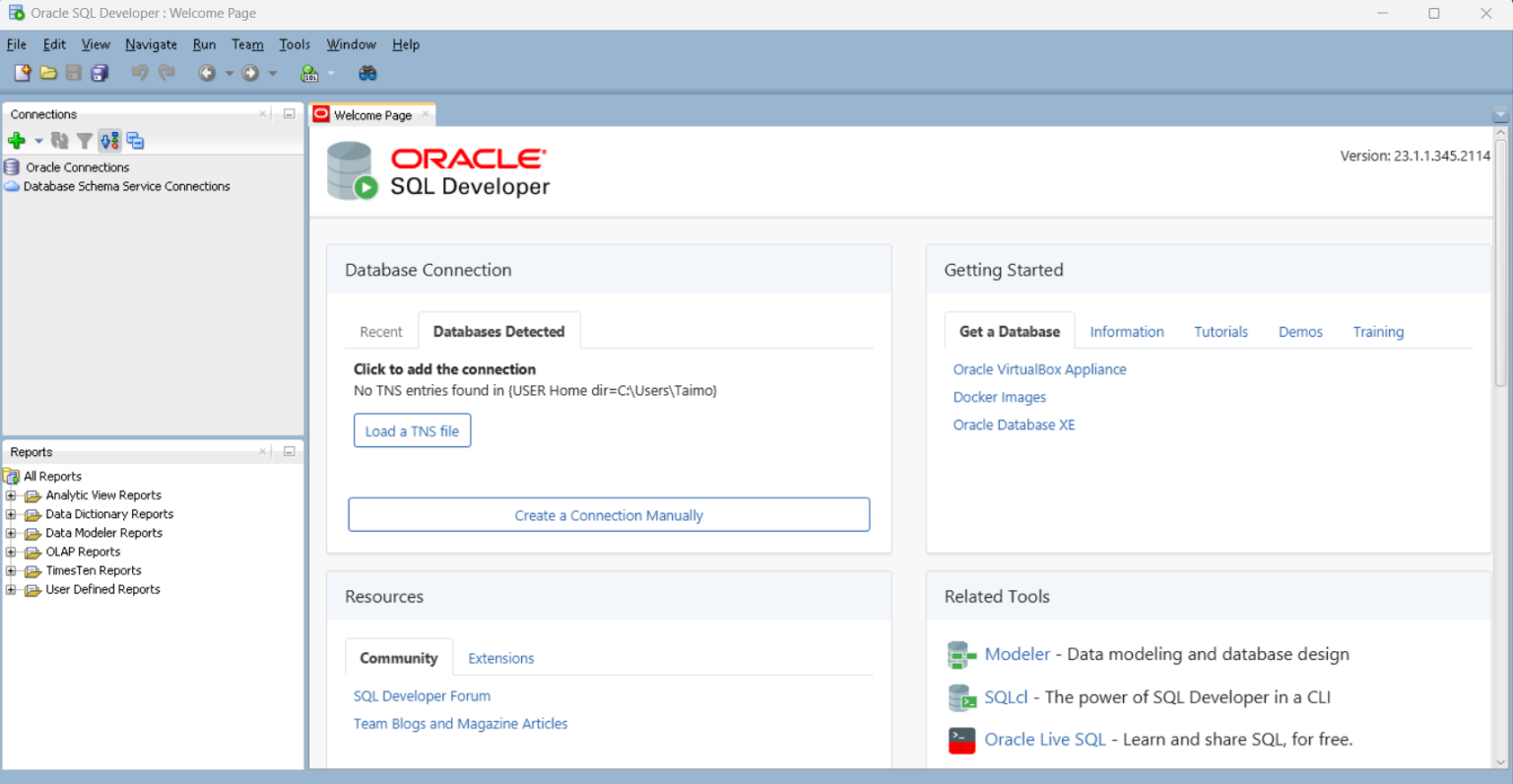This screenshot has height=784, width=1513.
Task: Open the new connection dropdown arrow
Action: coord(38,140)
